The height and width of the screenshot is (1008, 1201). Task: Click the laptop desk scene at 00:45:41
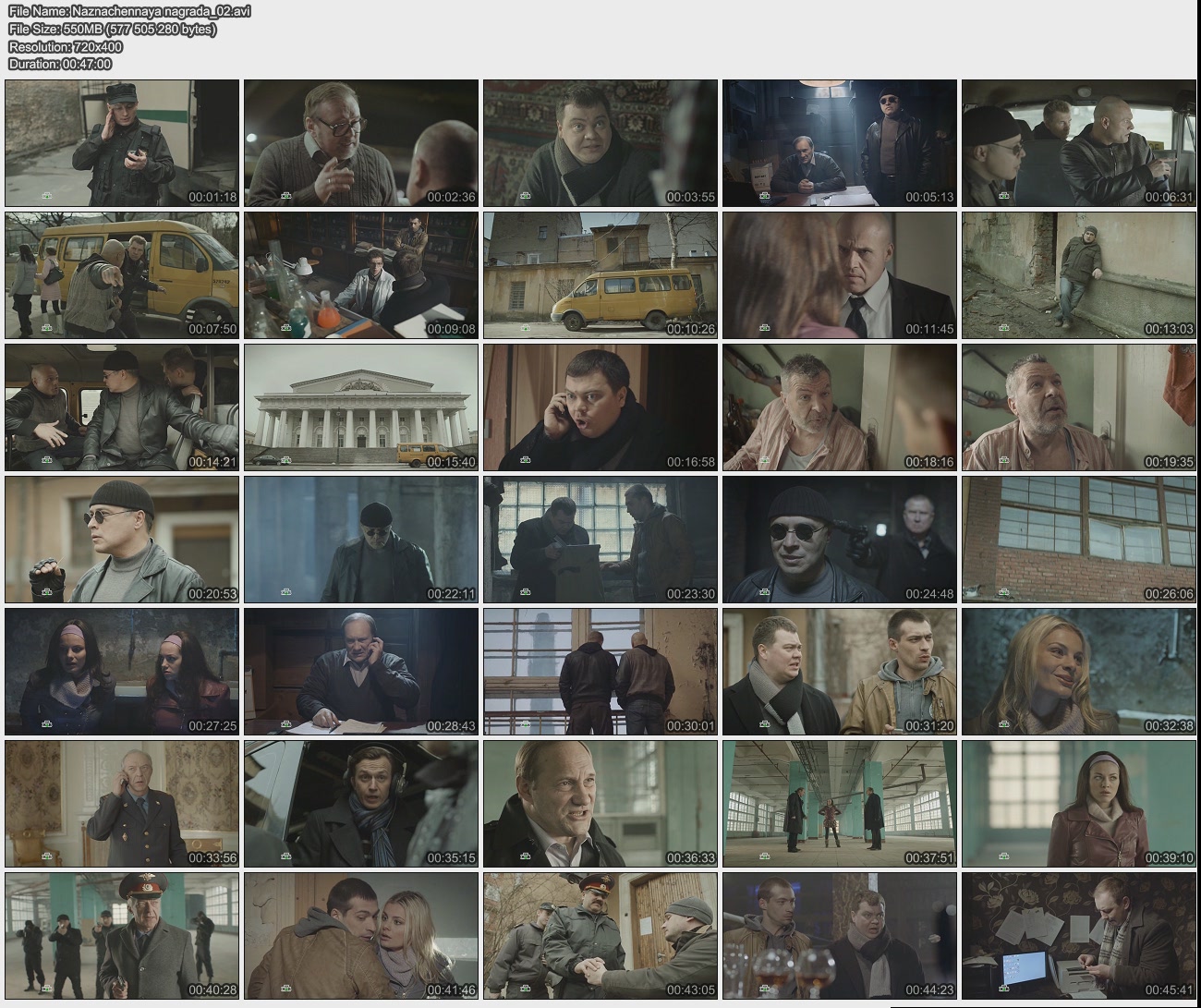pyautogui.click(x=1079, y=936)
